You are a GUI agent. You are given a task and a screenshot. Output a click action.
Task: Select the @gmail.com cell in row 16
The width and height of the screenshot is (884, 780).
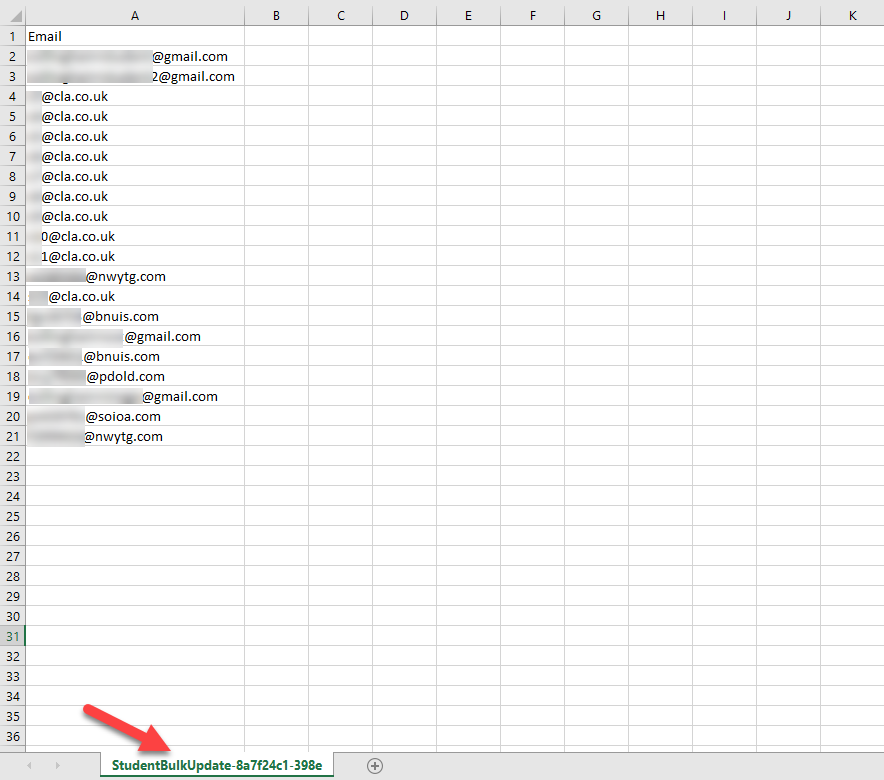tap(134, 336)
